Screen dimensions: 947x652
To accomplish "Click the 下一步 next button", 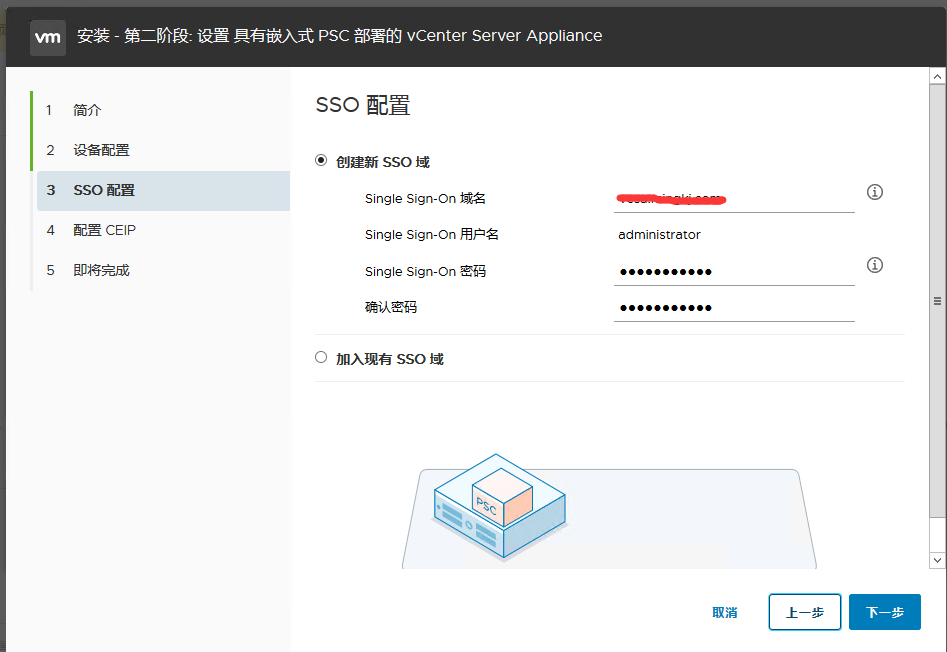I will click(885, 612).
